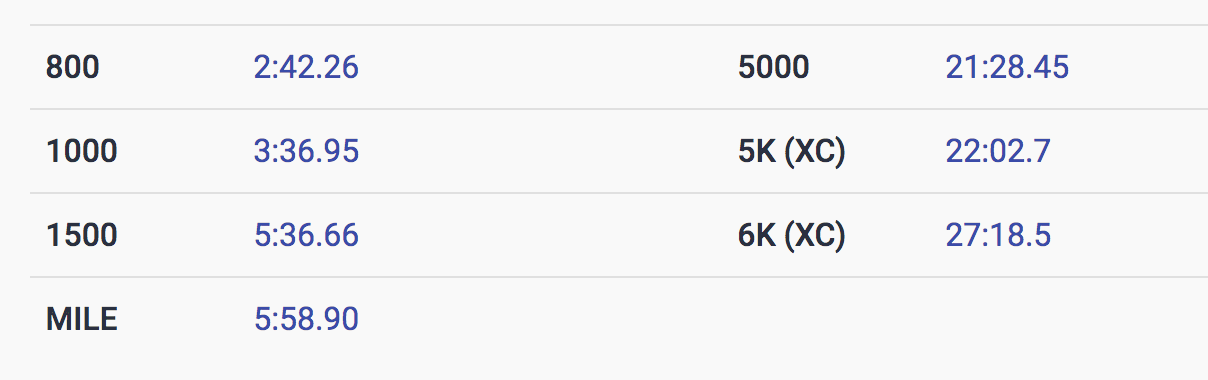Click the gap between 1500 label and 5:36.66

(186, 236)
